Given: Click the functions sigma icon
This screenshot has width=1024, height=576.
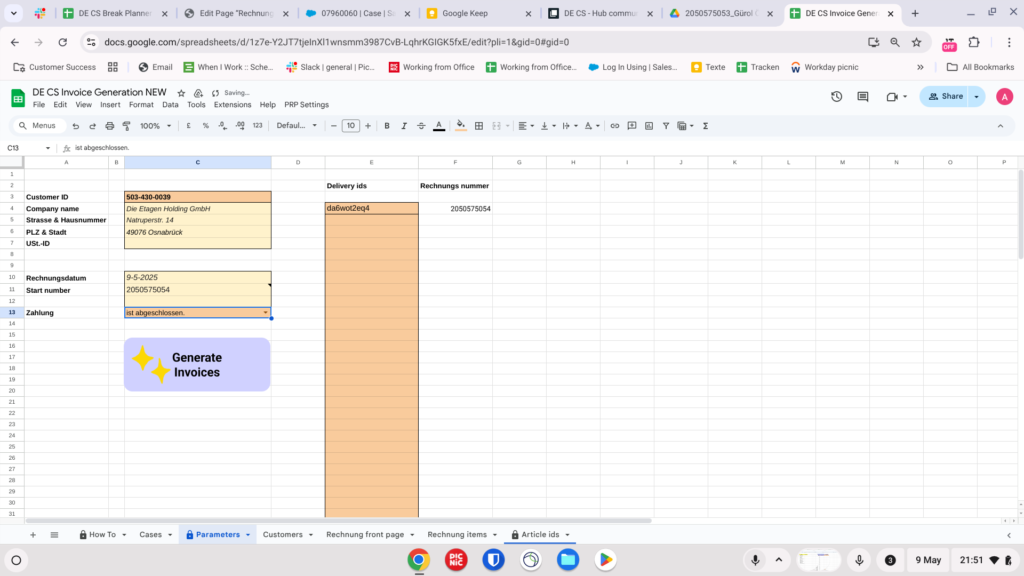Looking at the screenshot, I should [x=706, y=126].
